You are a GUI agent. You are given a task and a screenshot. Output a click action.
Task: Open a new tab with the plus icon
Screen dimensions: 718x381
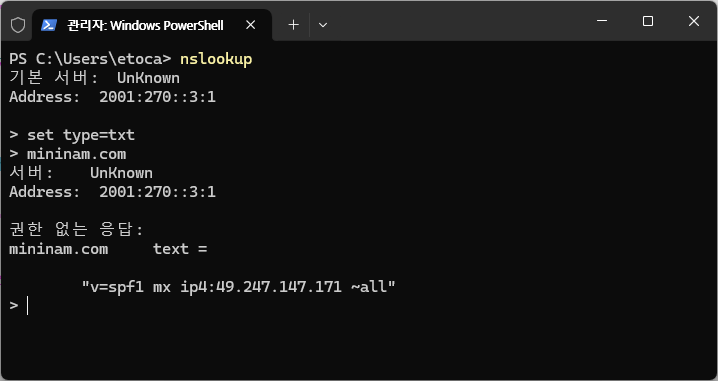pos(294,25)
